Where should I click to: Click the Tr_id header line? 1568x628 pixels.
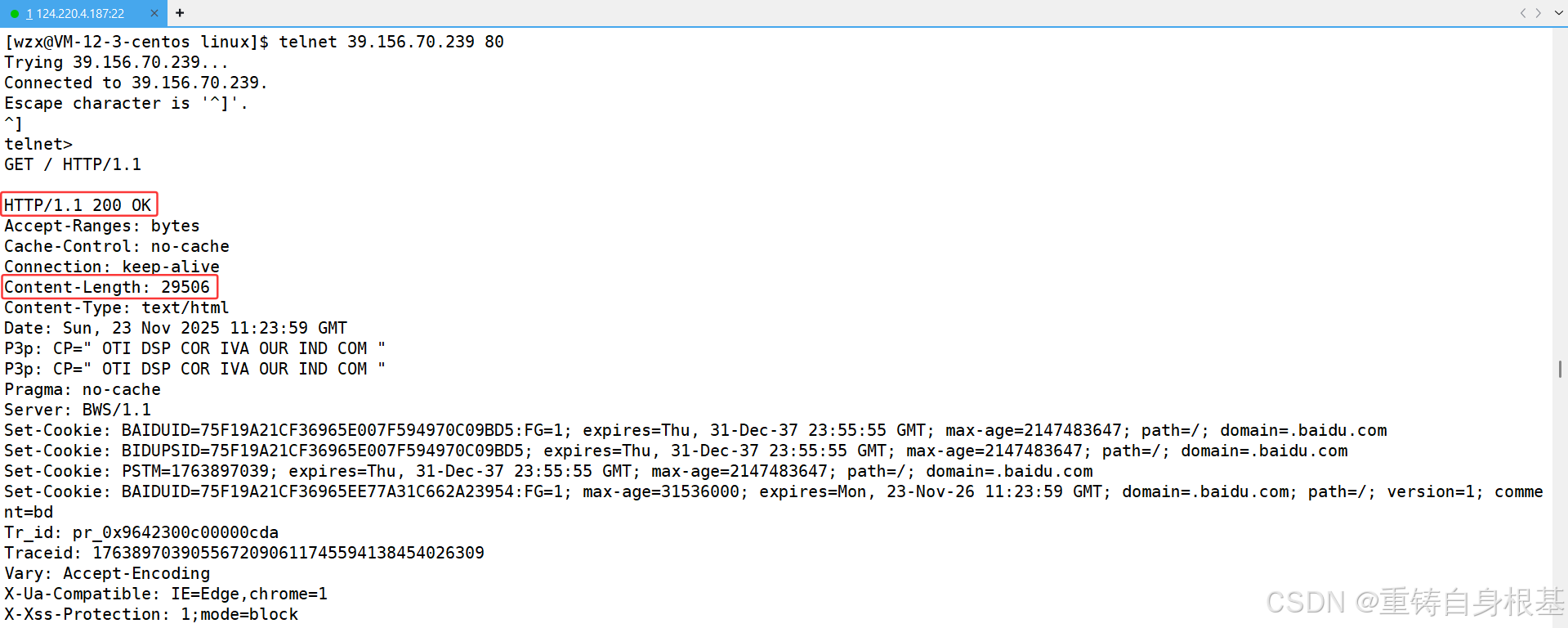coord(141,532)
